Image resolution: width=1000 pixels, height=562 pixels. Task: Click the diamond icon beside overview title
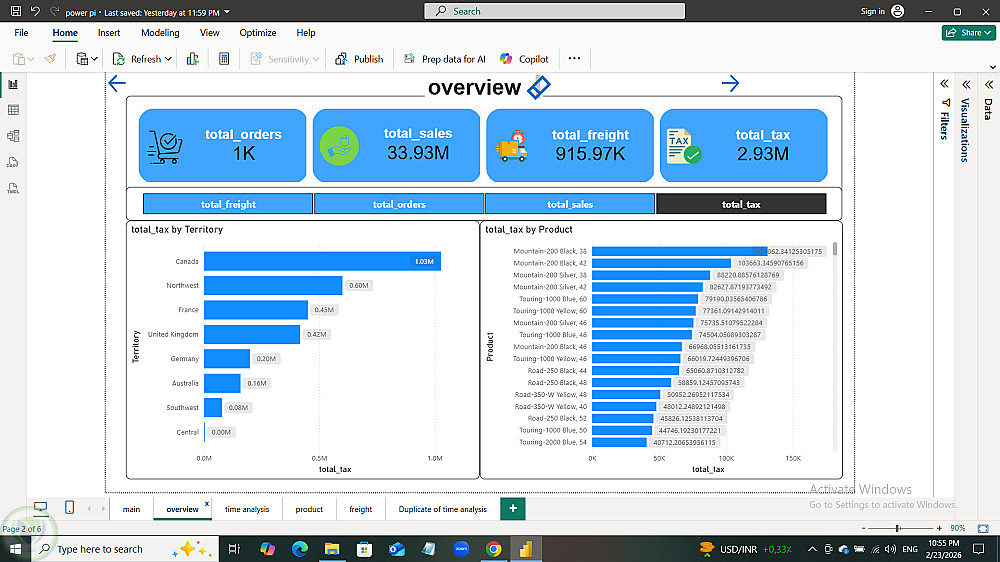539,87
